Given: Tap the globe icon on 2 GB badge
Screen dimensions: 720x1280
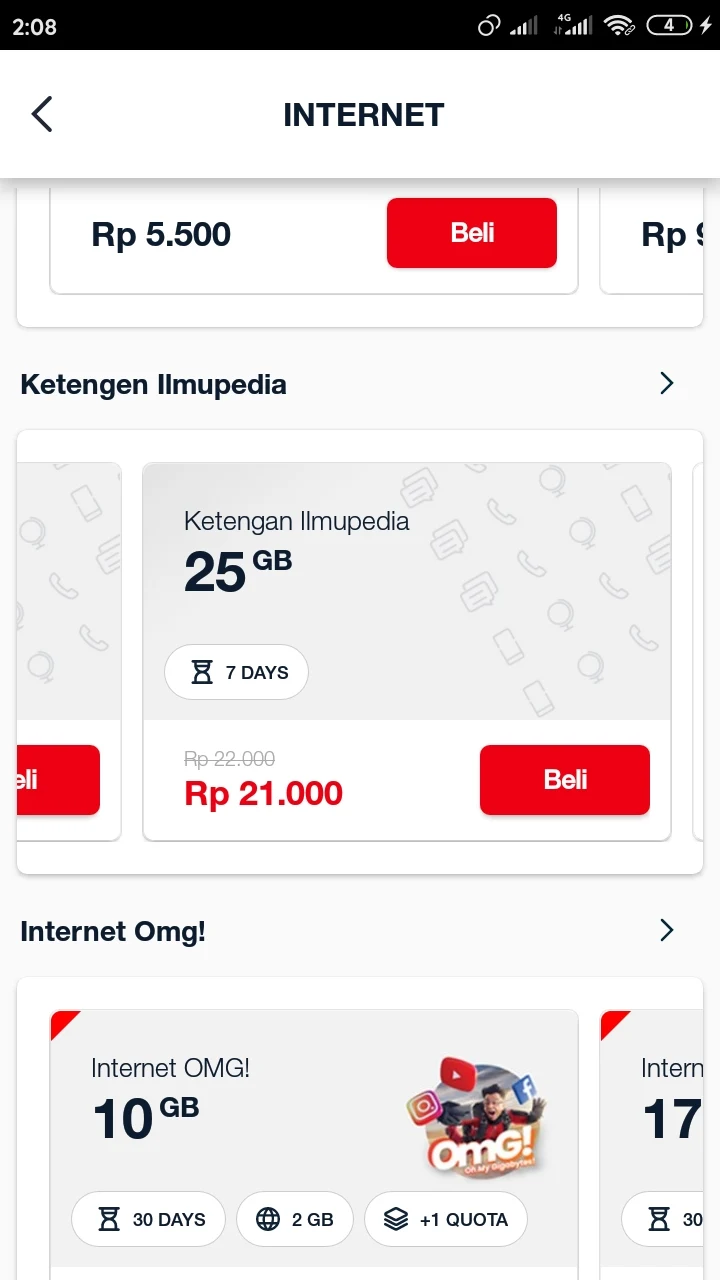Looking at the screenshot, I should pyautogui.click(x=268, y=1219).
